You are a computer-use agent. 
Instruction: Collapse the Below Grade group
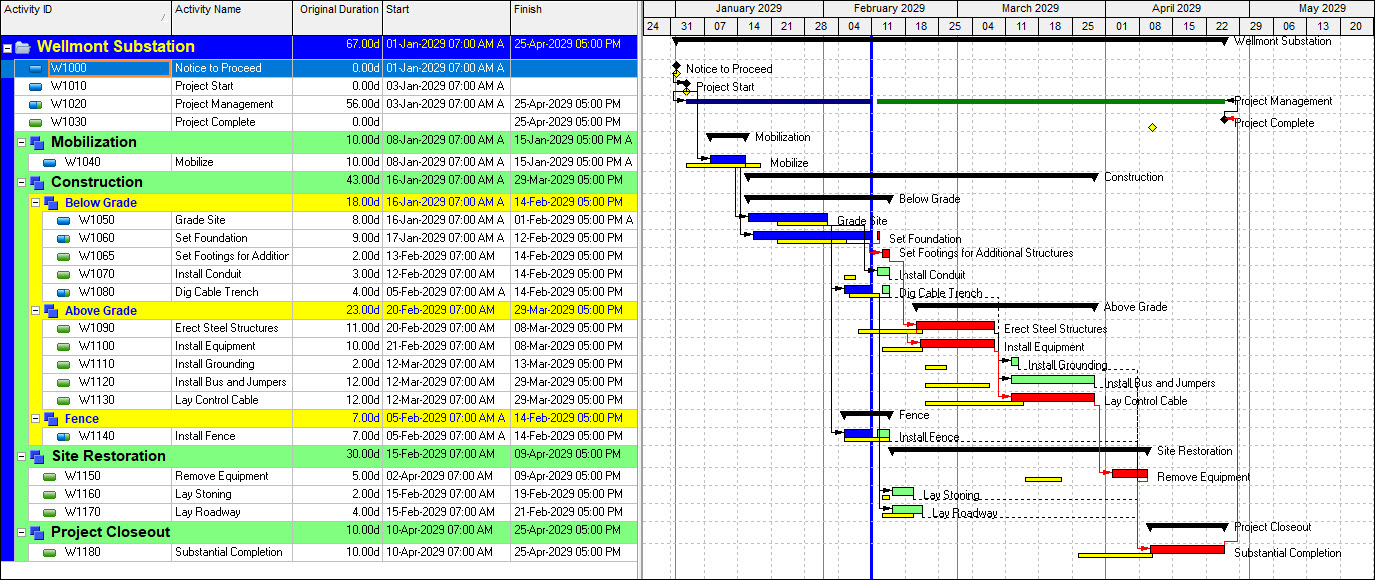(35, 203)
